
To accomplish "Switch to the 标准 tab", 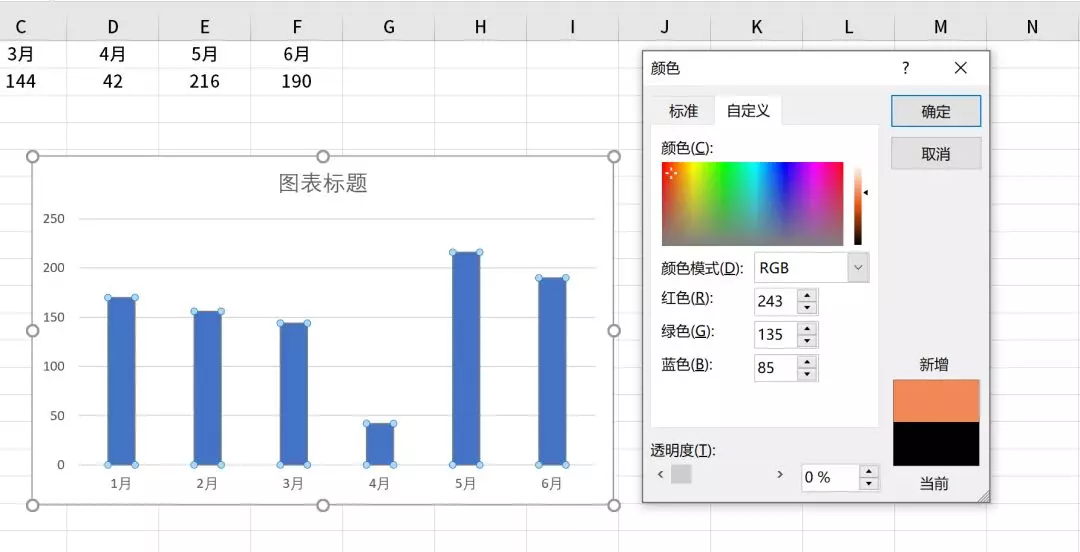I will (683, 111).
